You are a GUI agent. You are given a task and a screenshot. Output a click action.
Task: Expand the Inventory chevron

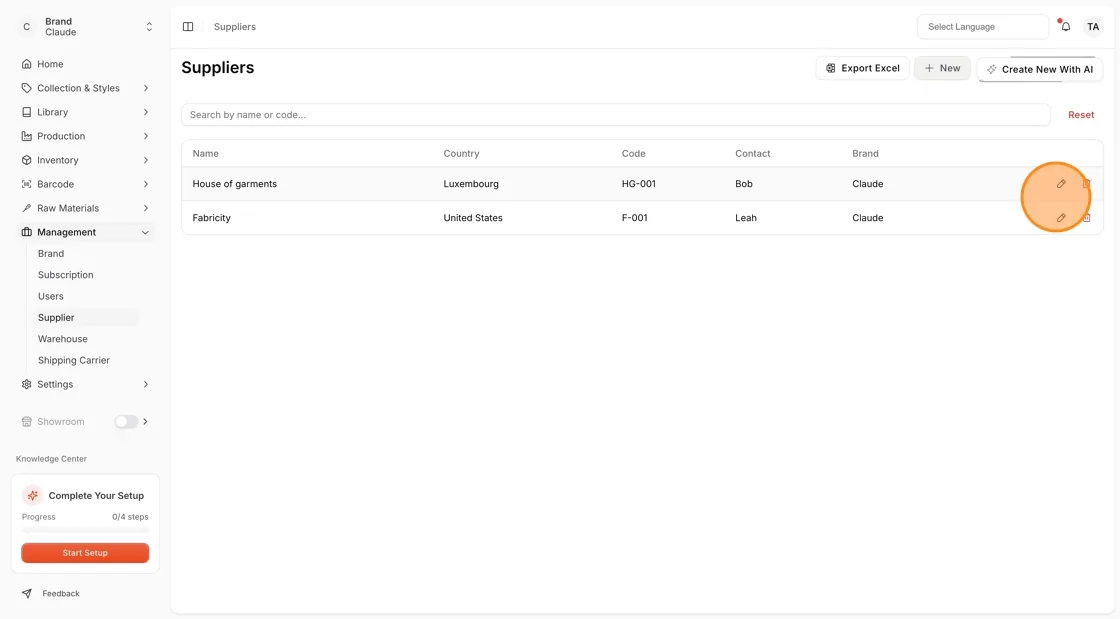pos(146,160)
